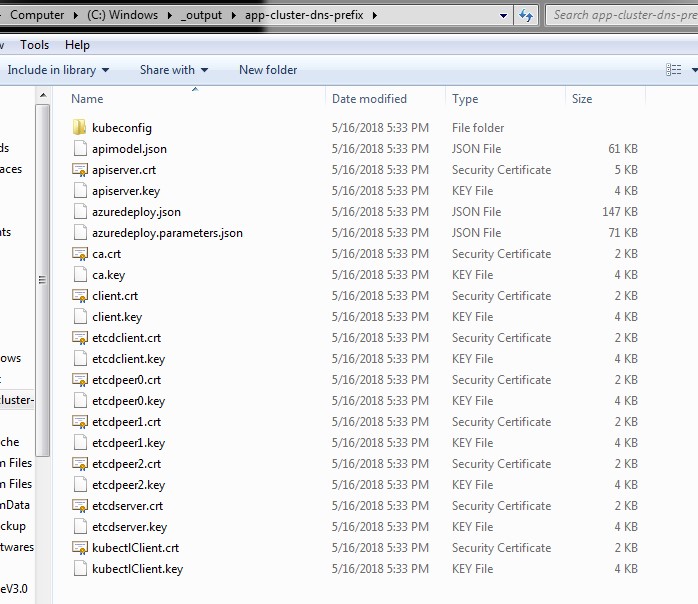Click the etcdpeer0.crt certificate icon
698x604 pixels.
tap(80, 380)
